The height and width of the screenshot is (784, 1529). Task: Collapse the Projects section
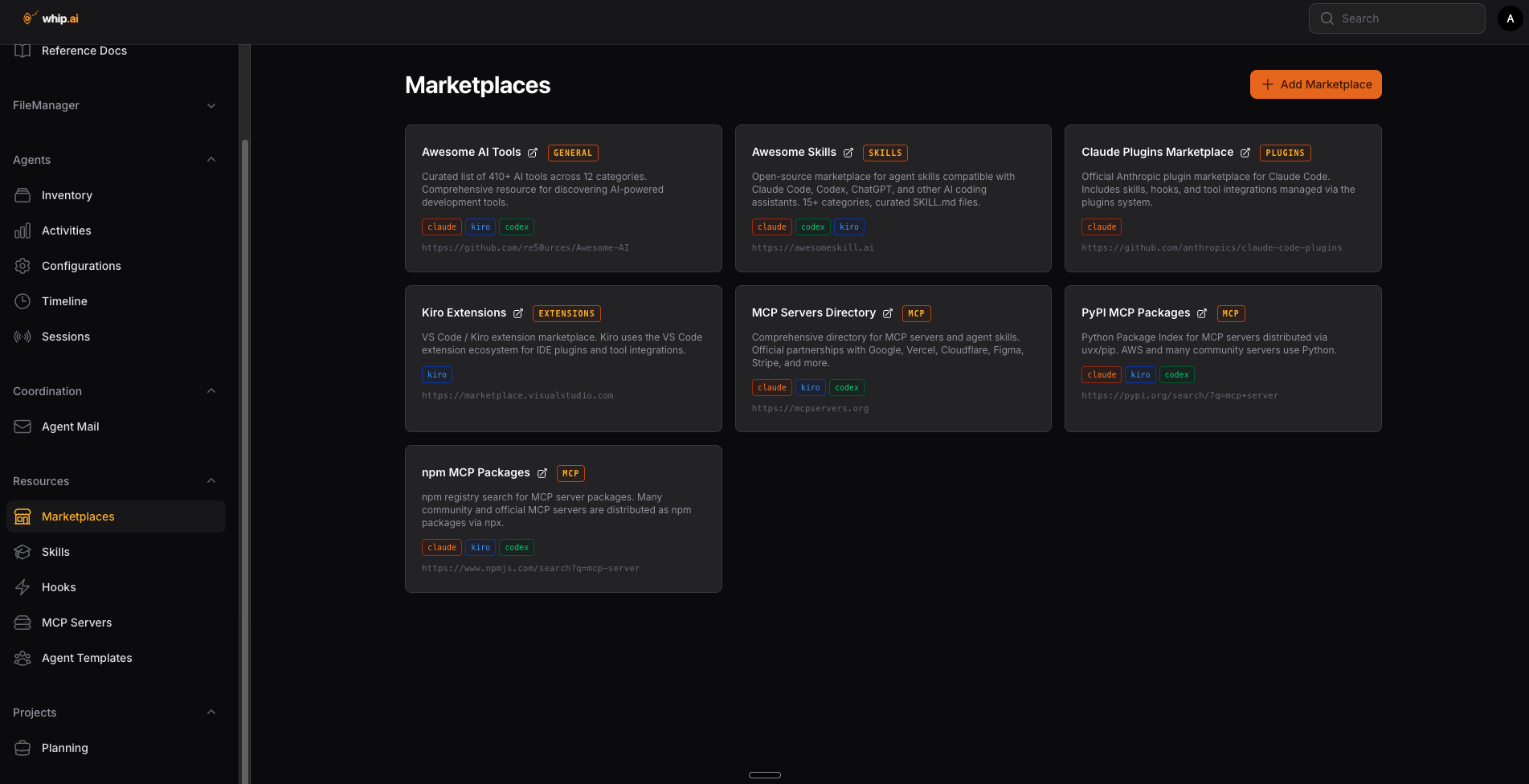pos(211,713)
